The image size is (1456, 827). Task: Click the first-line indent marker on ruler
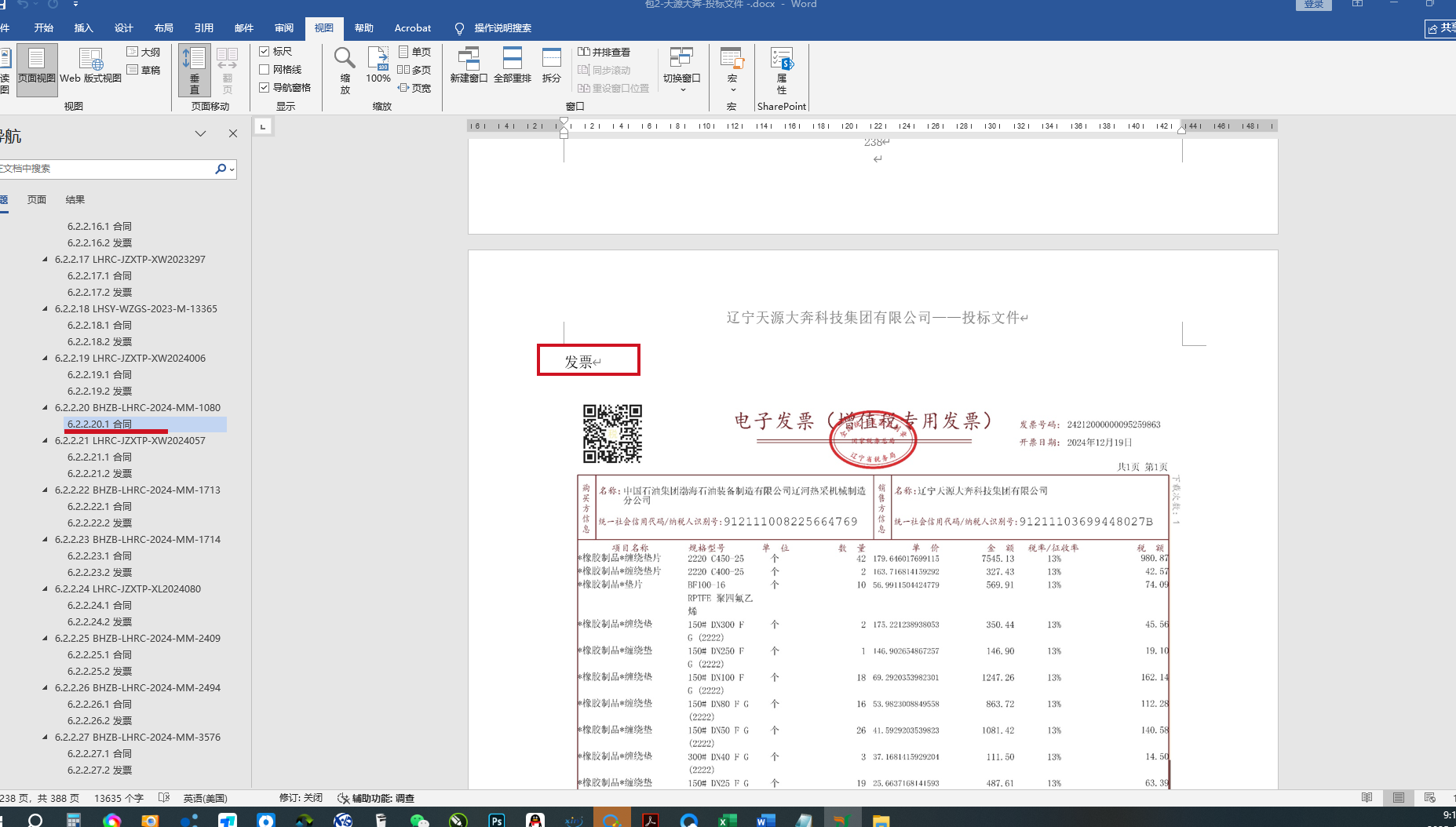(x=564, y=122)
